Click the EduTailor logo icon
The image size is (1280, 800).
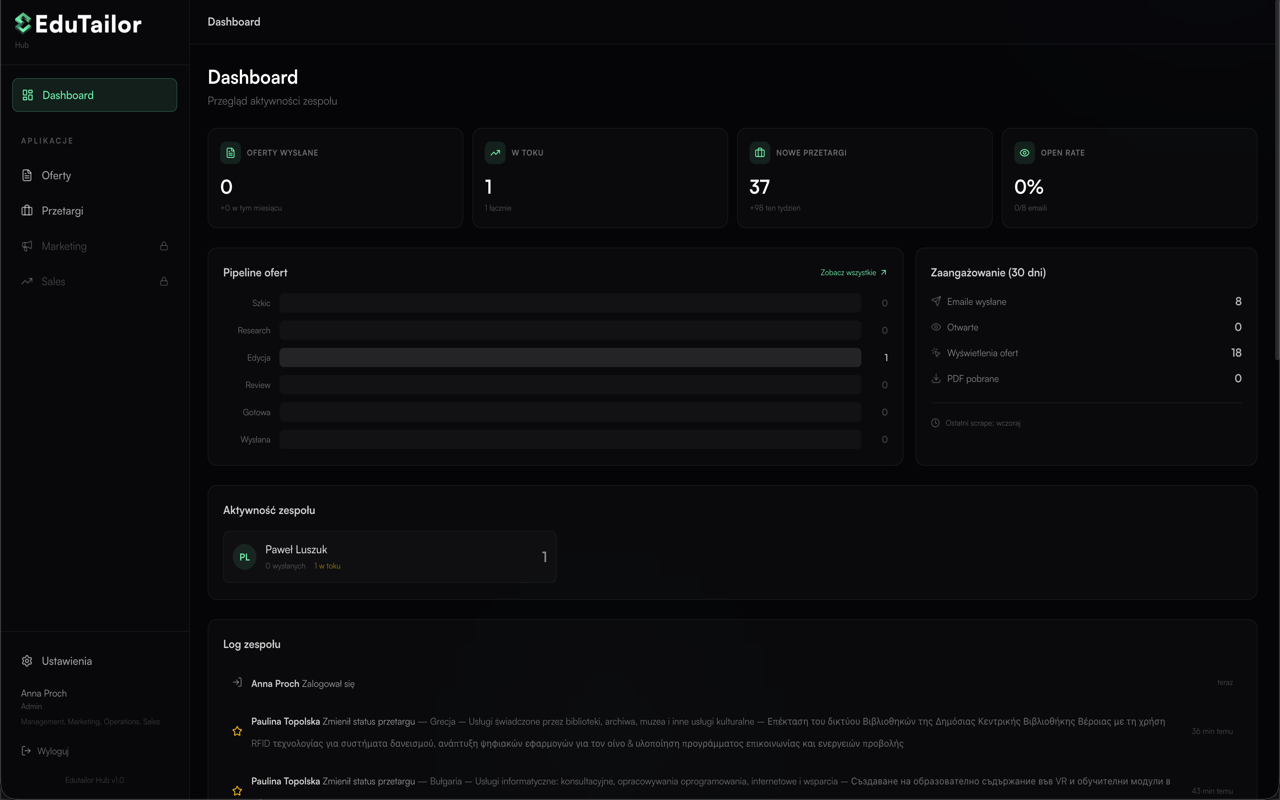point(21,23)
